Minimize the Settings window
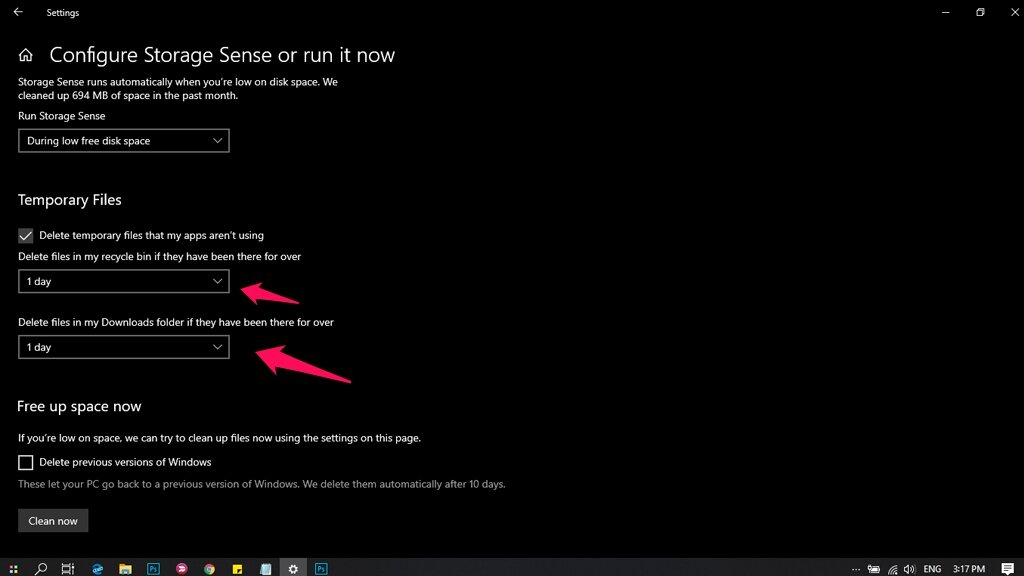The height and width of the screenshot is (576, 1024). coord(945,12)
